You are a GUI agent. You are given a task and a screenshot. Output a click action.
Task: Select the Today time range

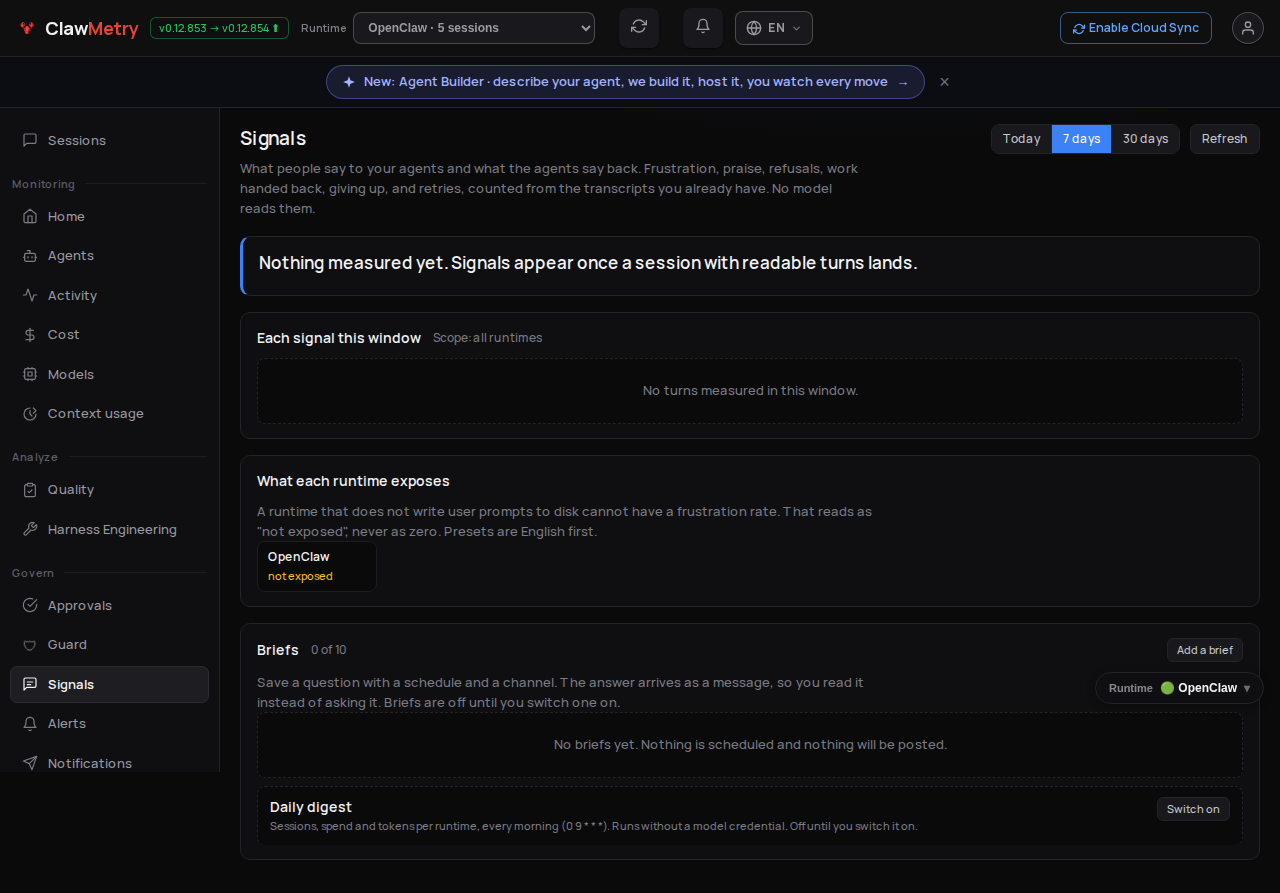coord(1021,139)
